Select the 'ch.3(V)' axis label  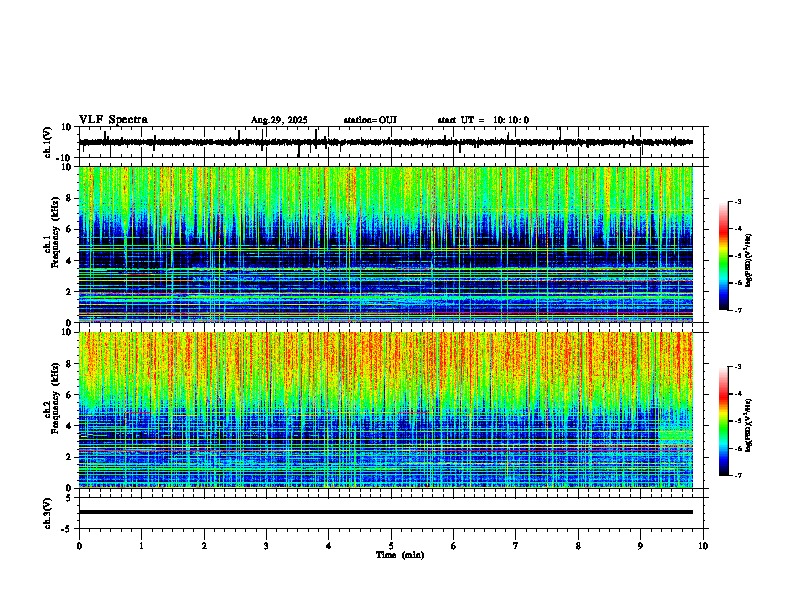48,513
